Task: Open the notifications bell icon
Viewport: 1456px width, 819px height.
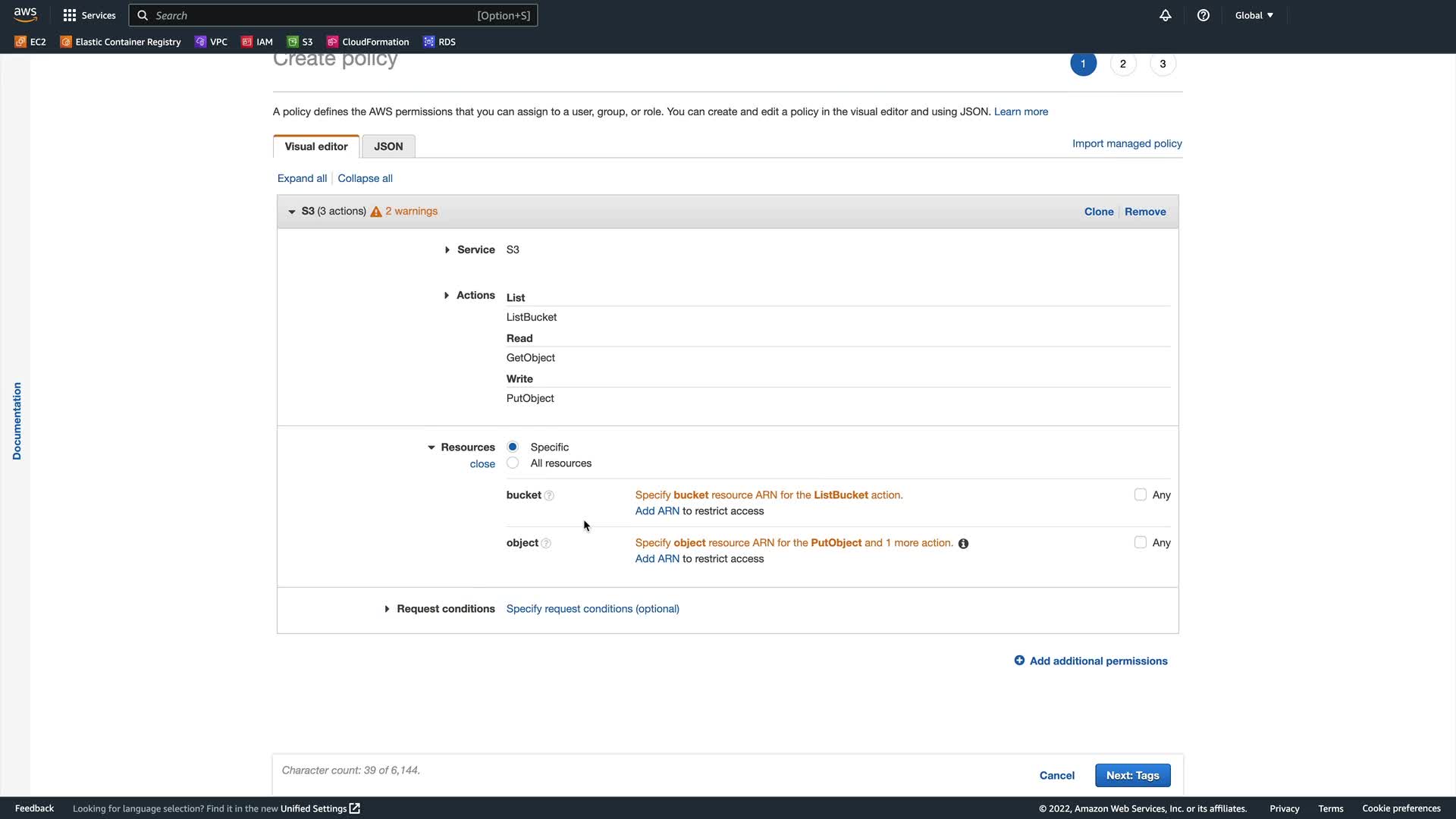Action: tap(1166, 15)
